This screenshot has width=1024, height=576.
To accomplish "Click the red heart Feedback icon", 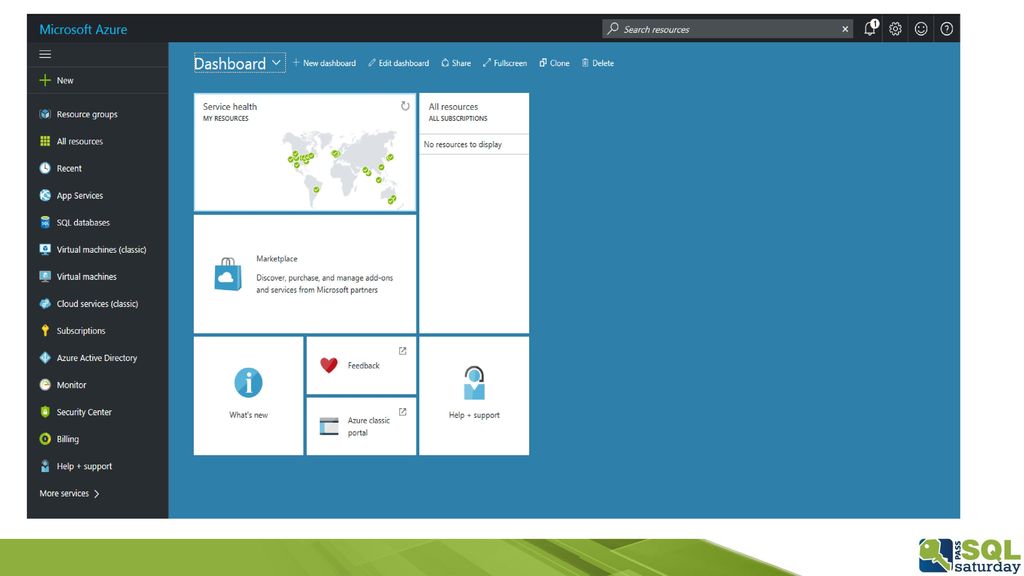I will point(328,365).
